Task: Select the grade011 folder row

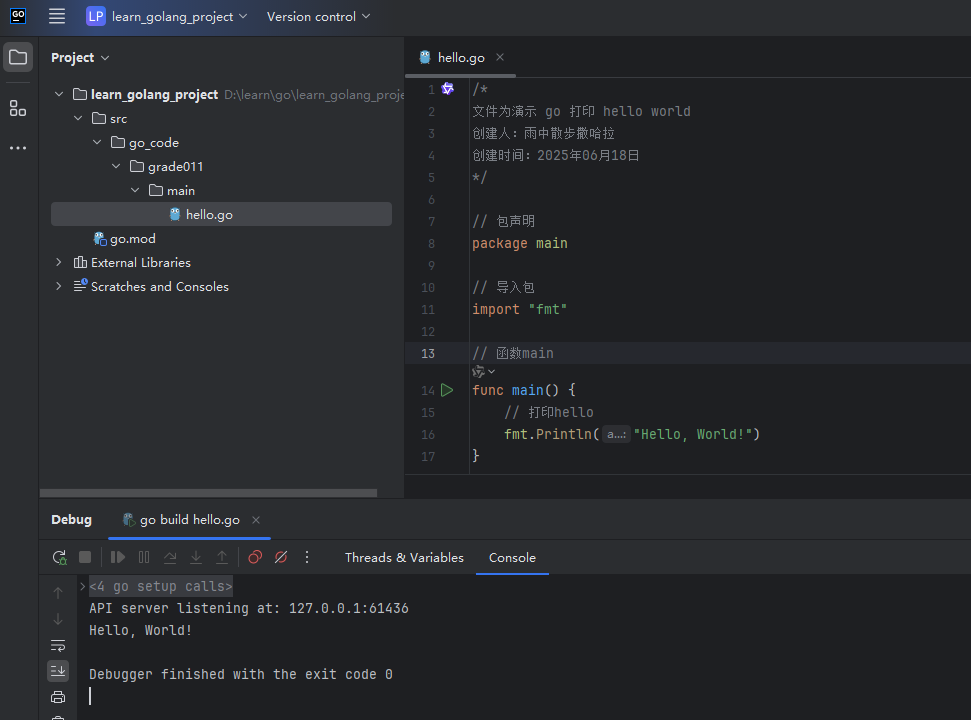Action: click(x=221, y=167)
